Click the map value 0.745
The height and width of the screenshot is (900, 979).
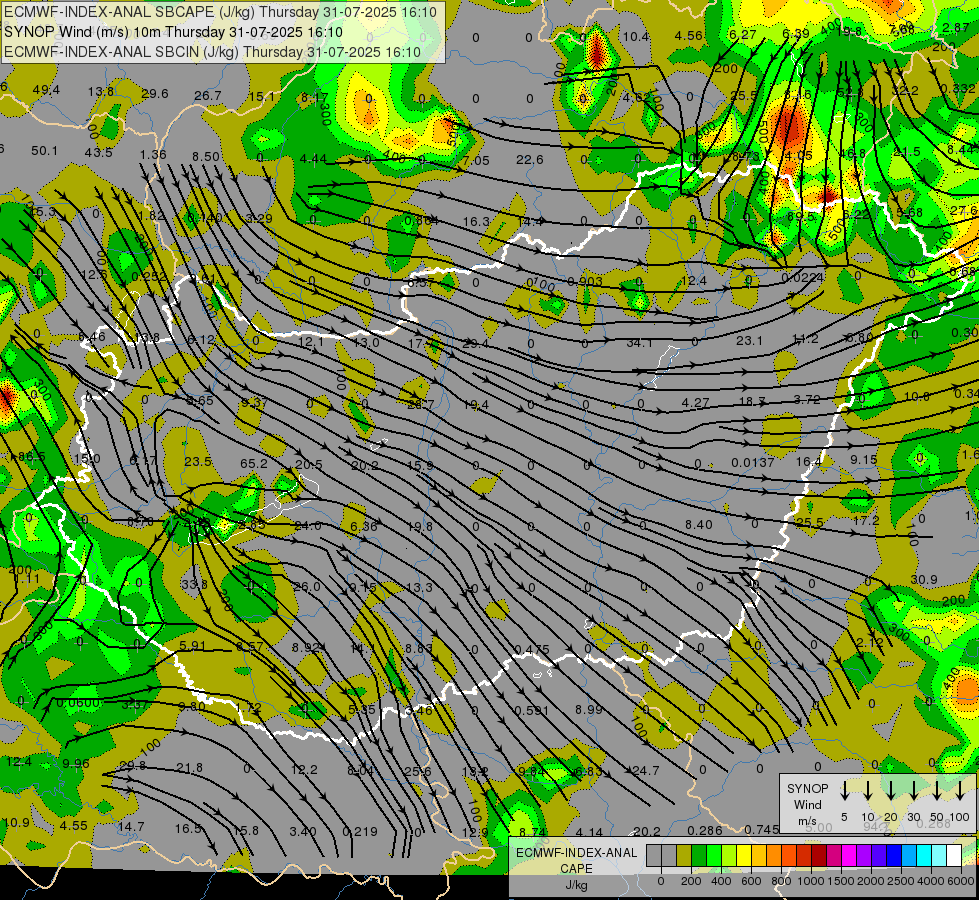(x=762, y=829)
